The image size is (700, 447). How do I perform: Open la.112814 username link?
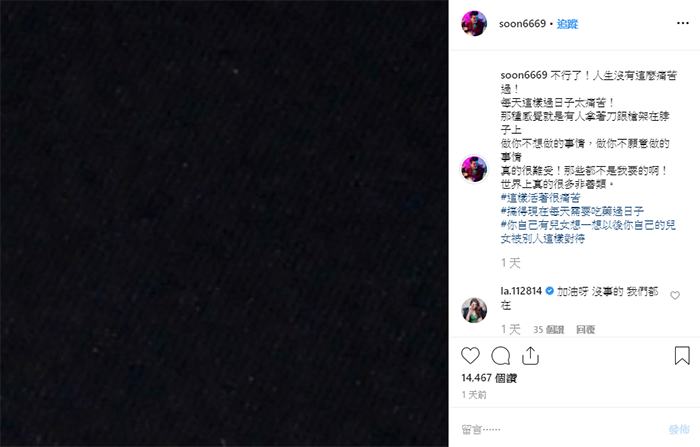pyautogui.click(x=521, y=291)
